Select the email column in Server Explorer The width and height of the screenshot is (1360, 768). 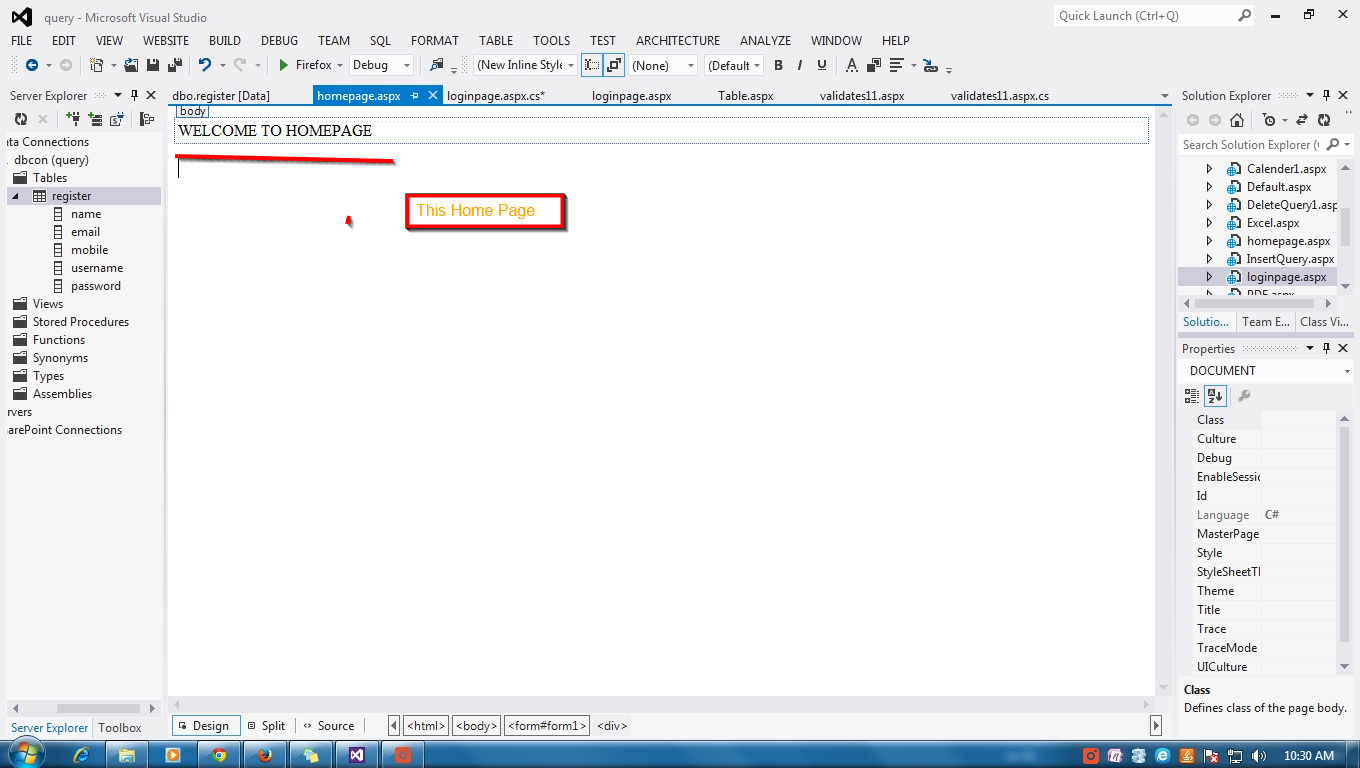tap(85, 232)
